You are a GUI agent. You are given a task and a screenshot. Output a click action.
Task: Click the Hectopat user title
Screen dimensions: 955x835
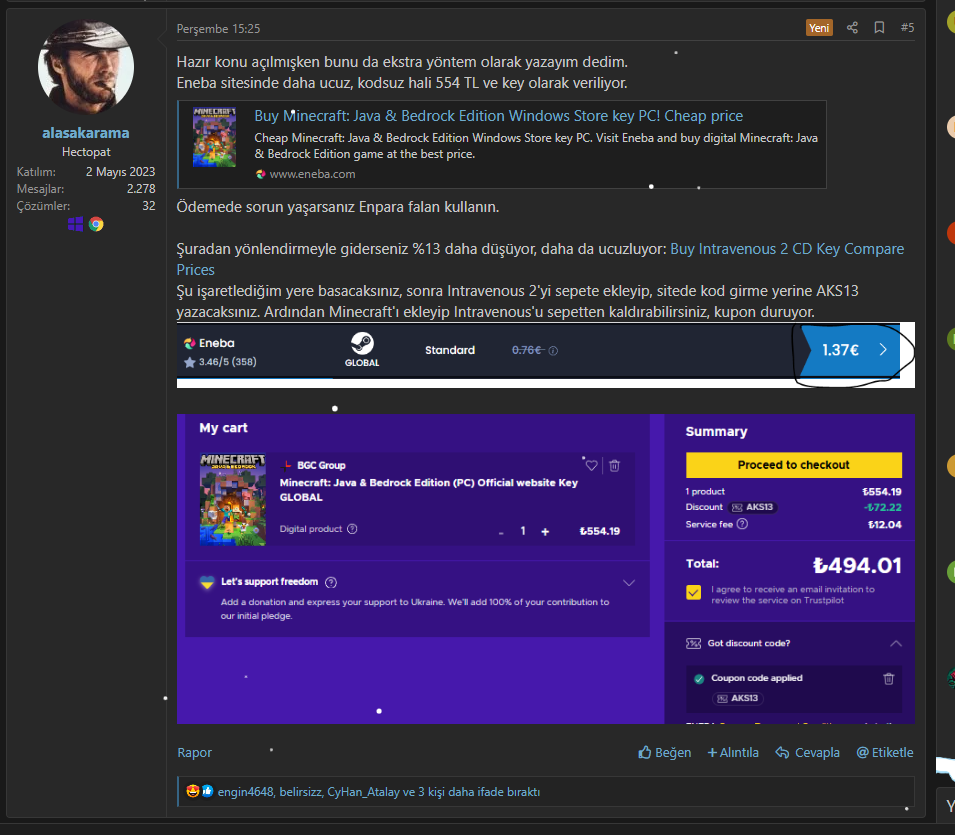click(86, 152)
